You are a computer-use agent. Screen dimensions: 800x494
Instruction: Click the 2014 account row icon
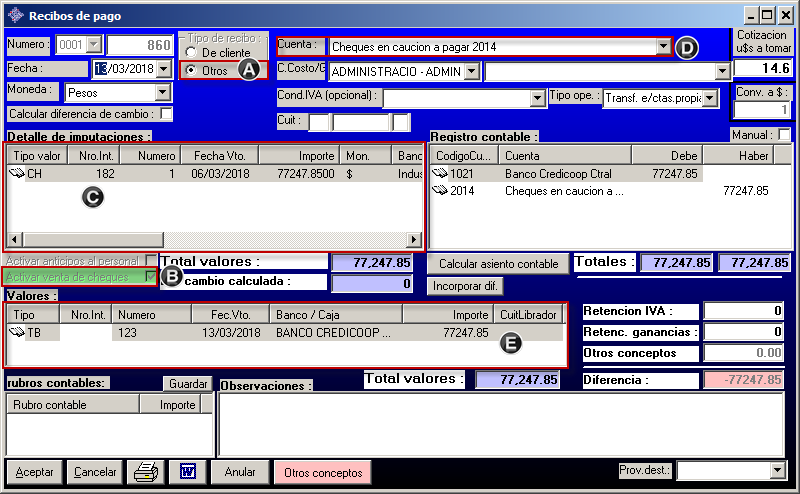click(439, 190)
